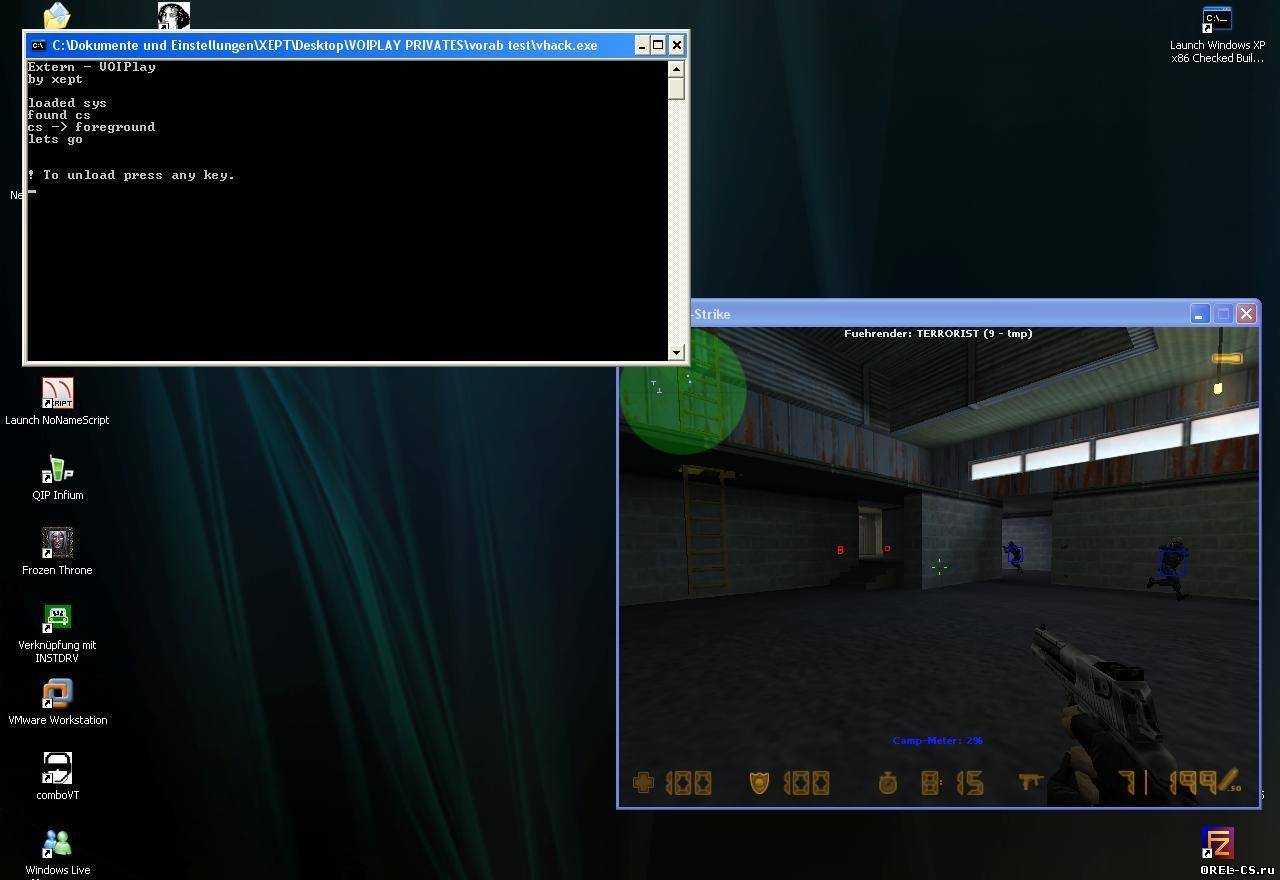Click the yellow ladder on the game wall

point(707,530)
